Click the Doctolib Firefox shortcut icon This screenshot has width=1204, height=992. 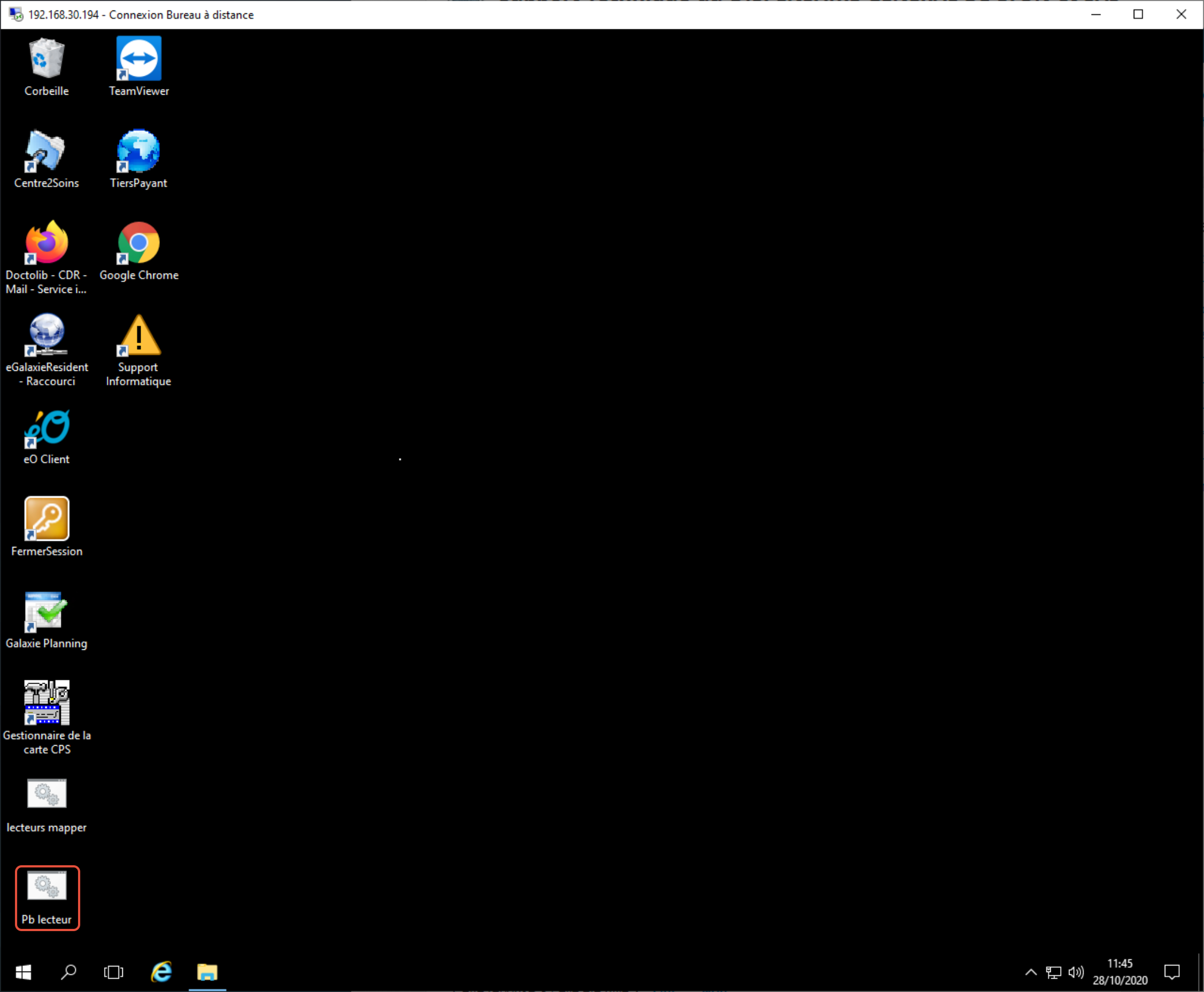coord(46,243)
